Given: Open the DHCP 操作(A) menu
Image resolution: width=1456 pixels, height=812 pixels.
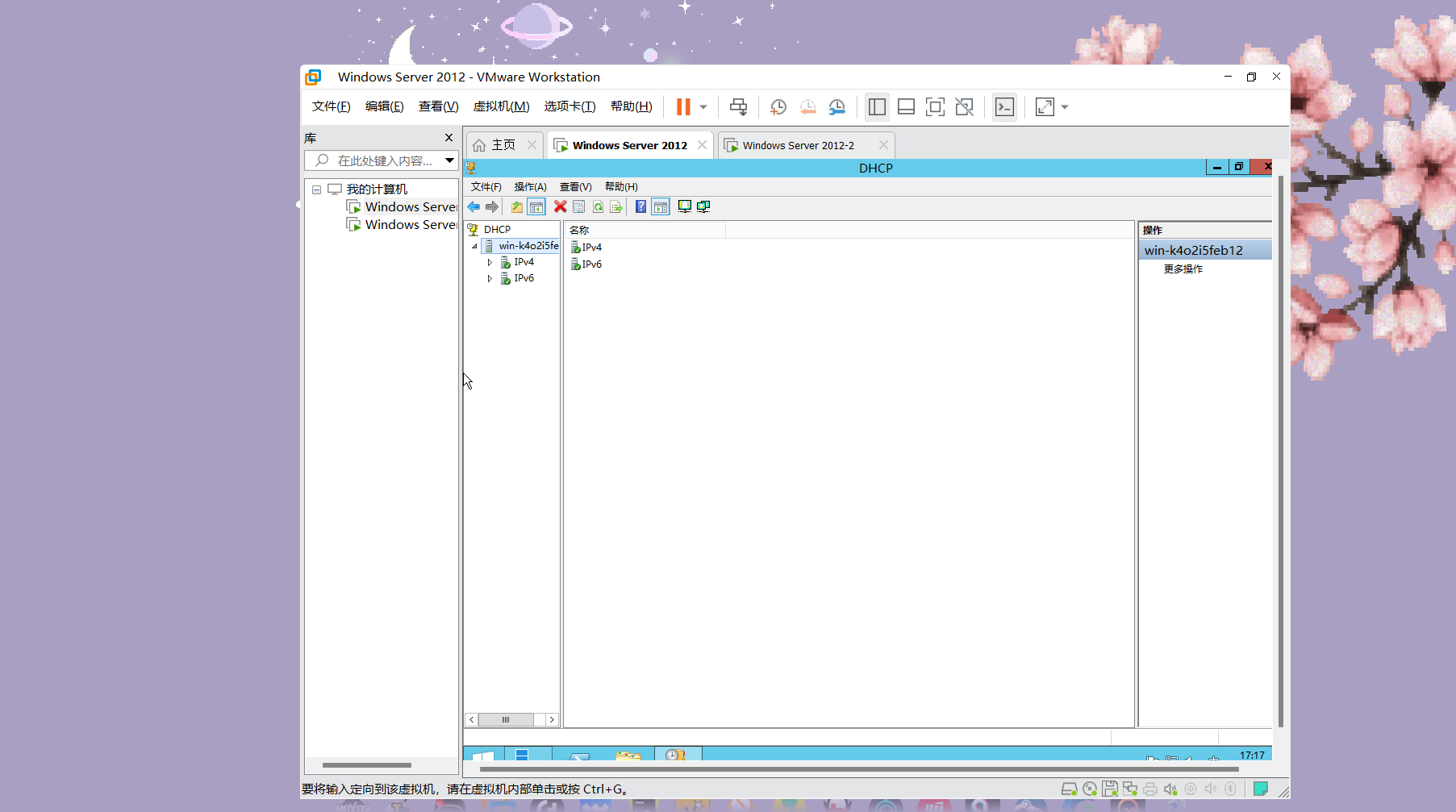Looking at the screenshot, I should coord(530,187).
